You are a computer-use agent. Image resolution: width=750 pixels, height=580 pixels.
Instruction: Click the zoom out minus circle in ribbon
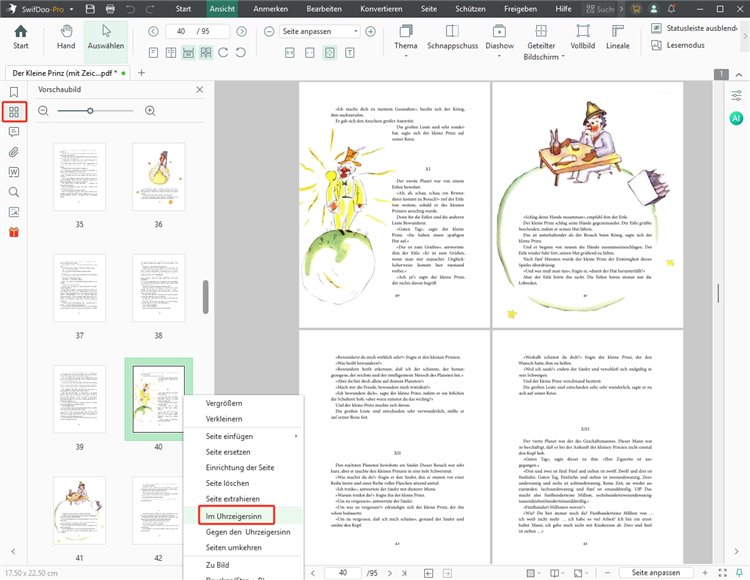(x=269, y=31)
